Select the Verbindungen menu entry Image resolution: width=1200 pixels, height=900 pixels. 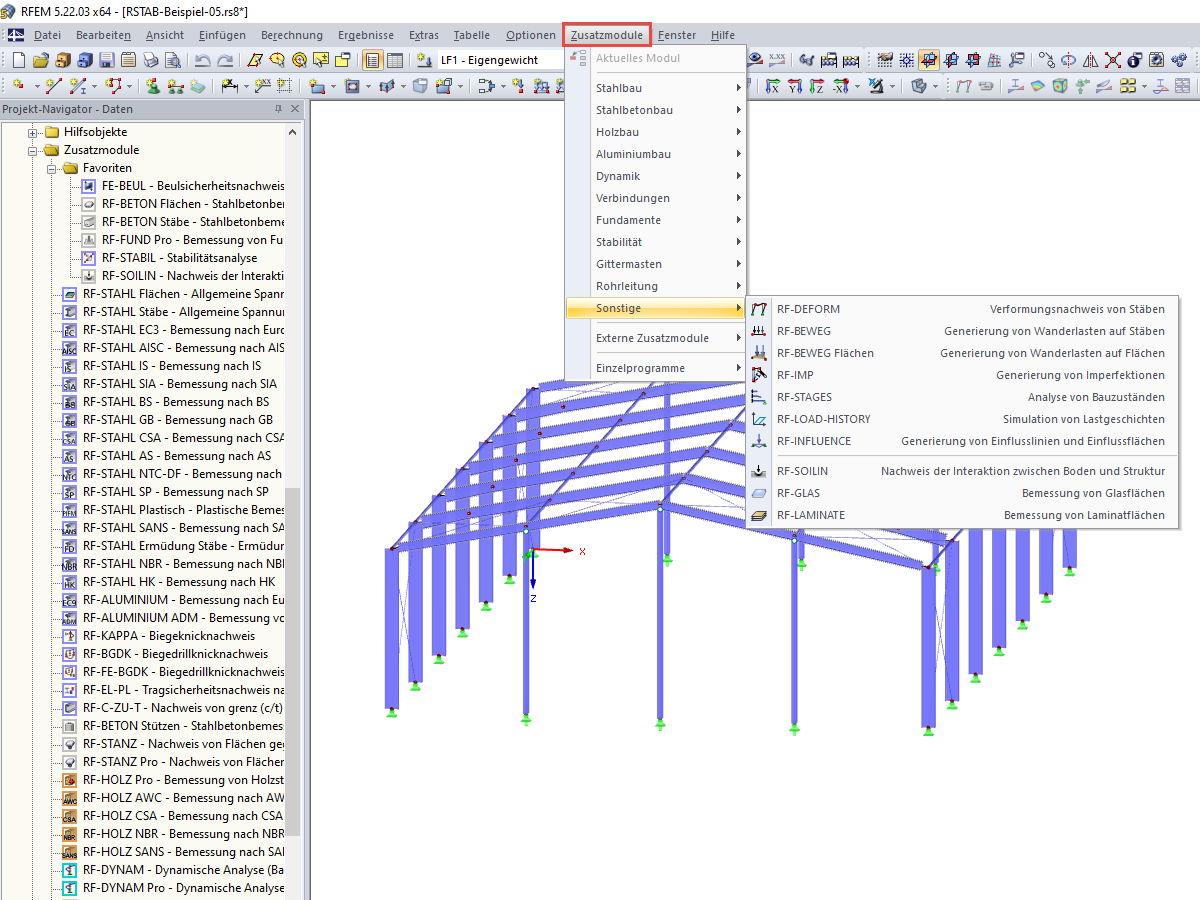point(655,198)
